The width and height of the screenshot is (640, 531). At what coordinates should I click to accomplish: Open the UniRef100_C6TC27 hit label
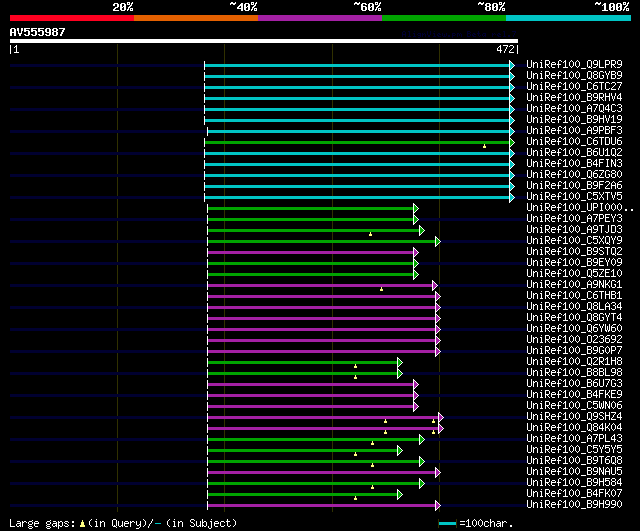pos(574,87)
